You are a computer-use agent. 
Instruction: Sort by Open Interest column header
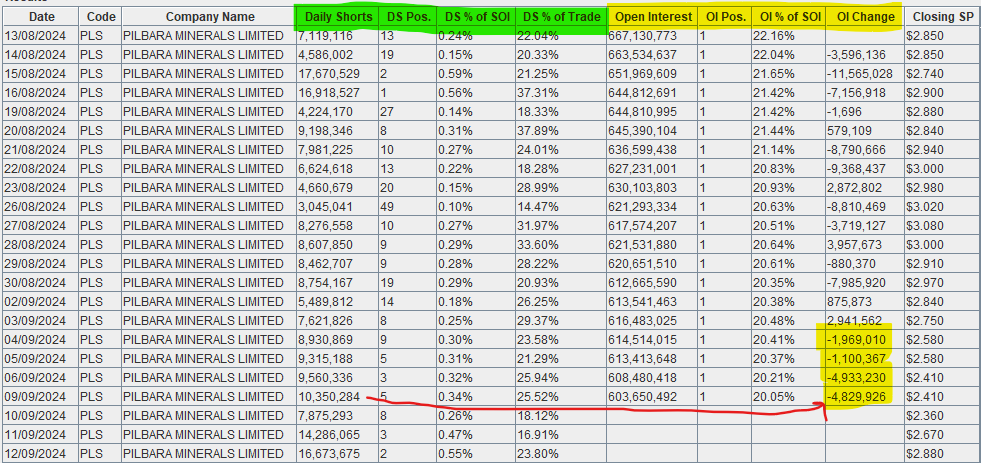(652, 17)
